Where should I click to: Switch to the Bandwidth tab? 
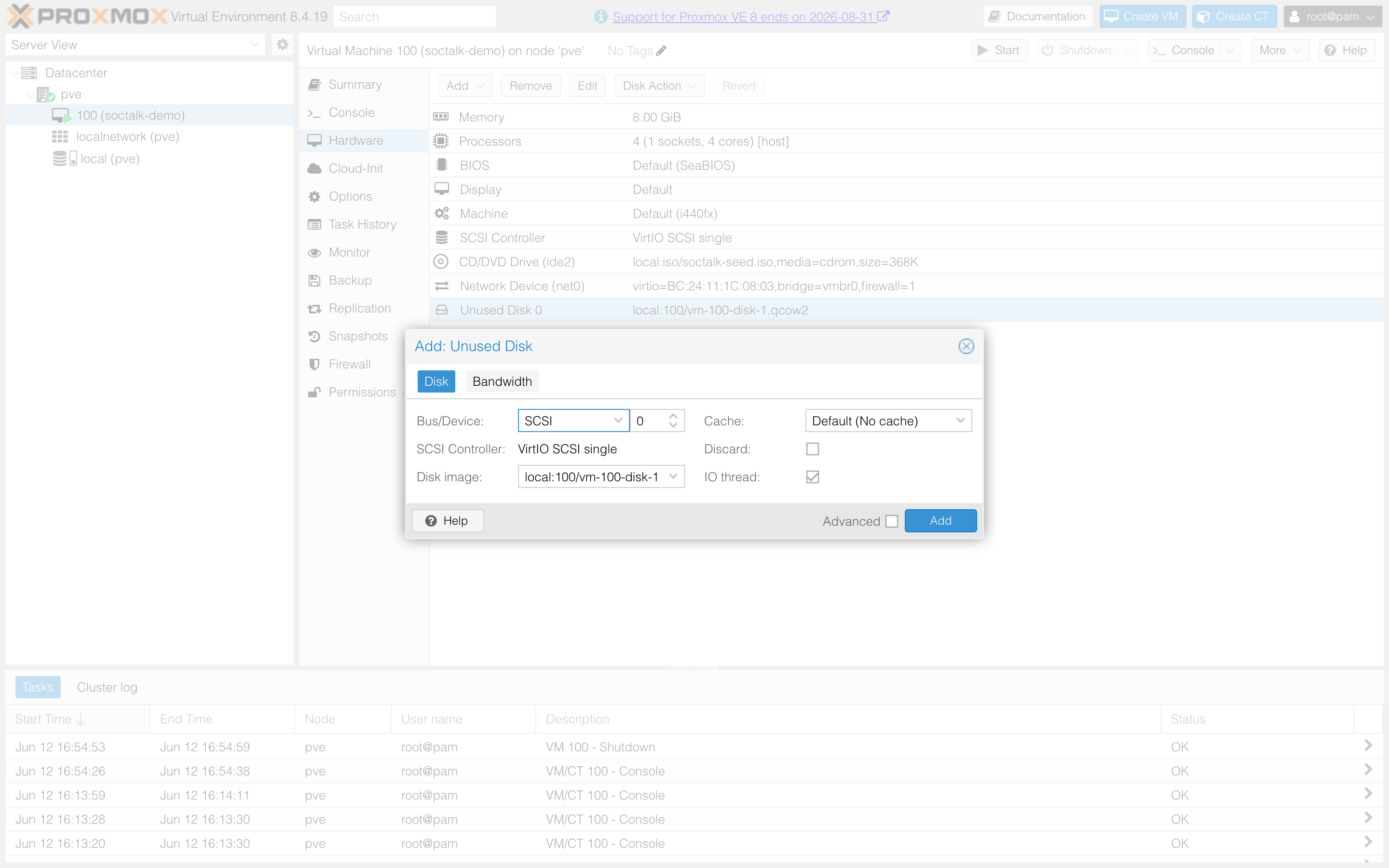(x=502, y=382)
